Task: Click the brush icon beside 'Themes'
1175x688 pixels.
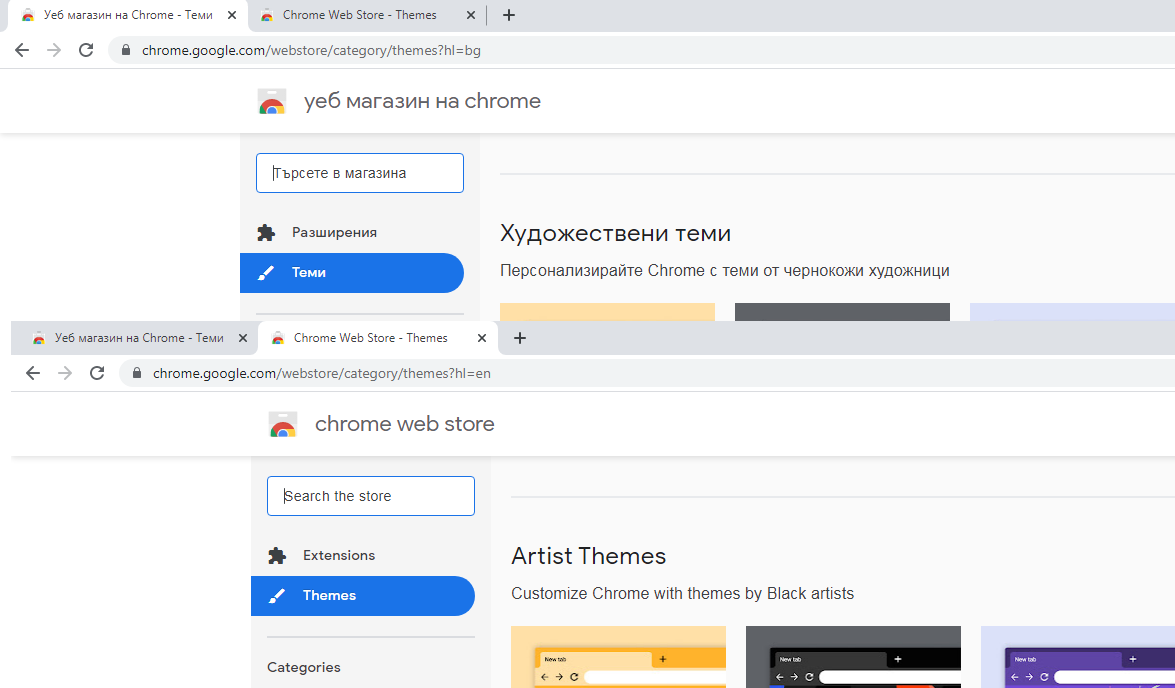Action: (x=277, y=596)
